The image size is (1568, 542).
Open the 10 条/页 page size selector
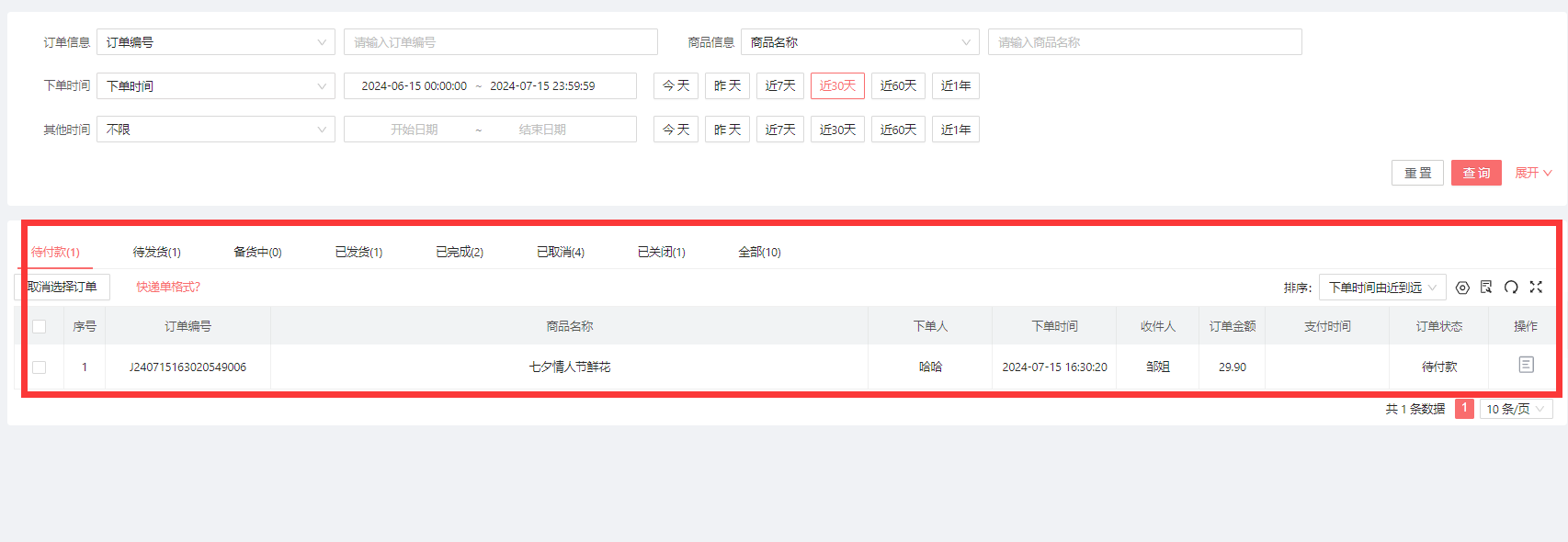1516,409
